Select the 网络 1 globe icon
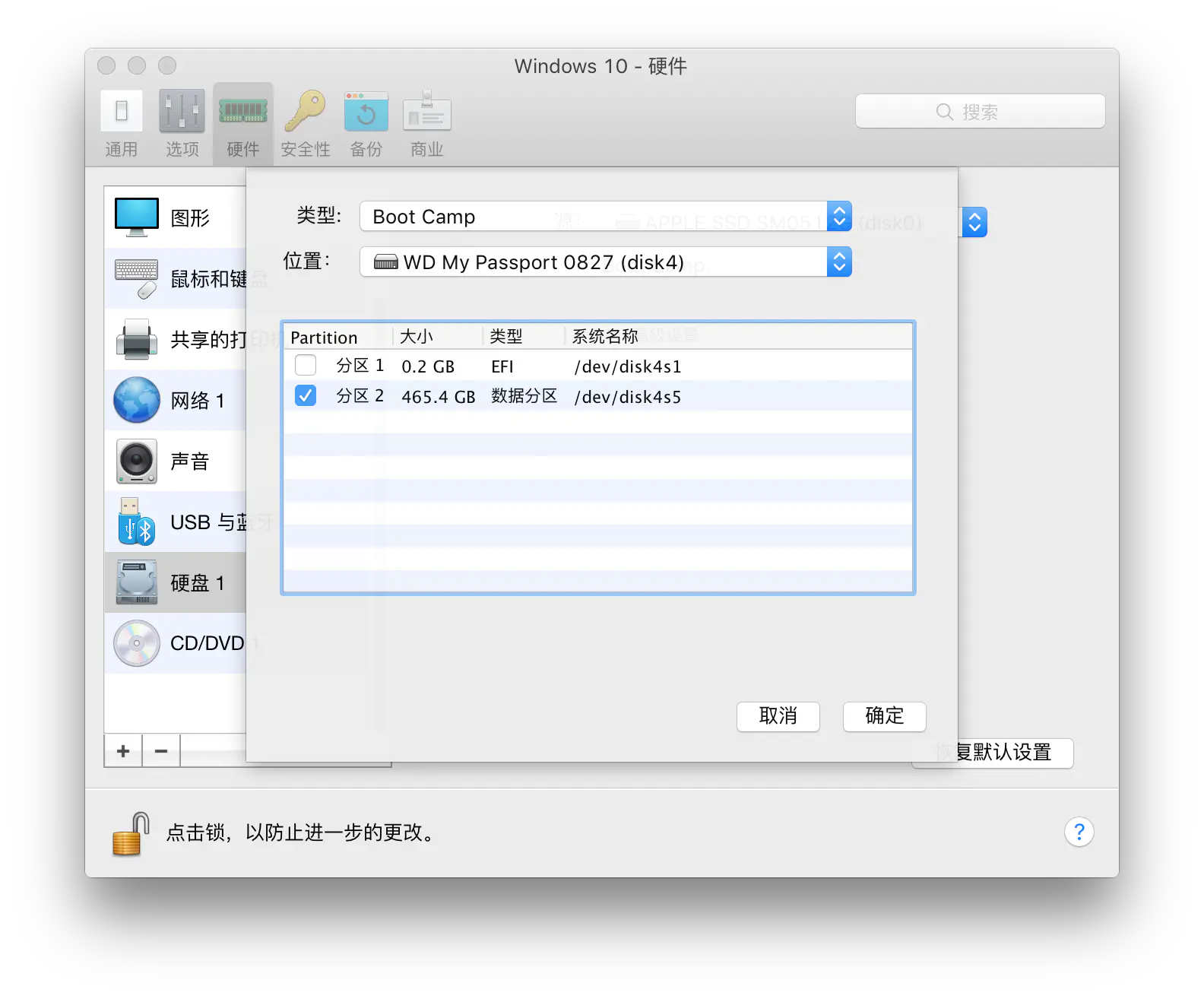The height and width of the screenshot is (999, 1204). tap(137, 400)
